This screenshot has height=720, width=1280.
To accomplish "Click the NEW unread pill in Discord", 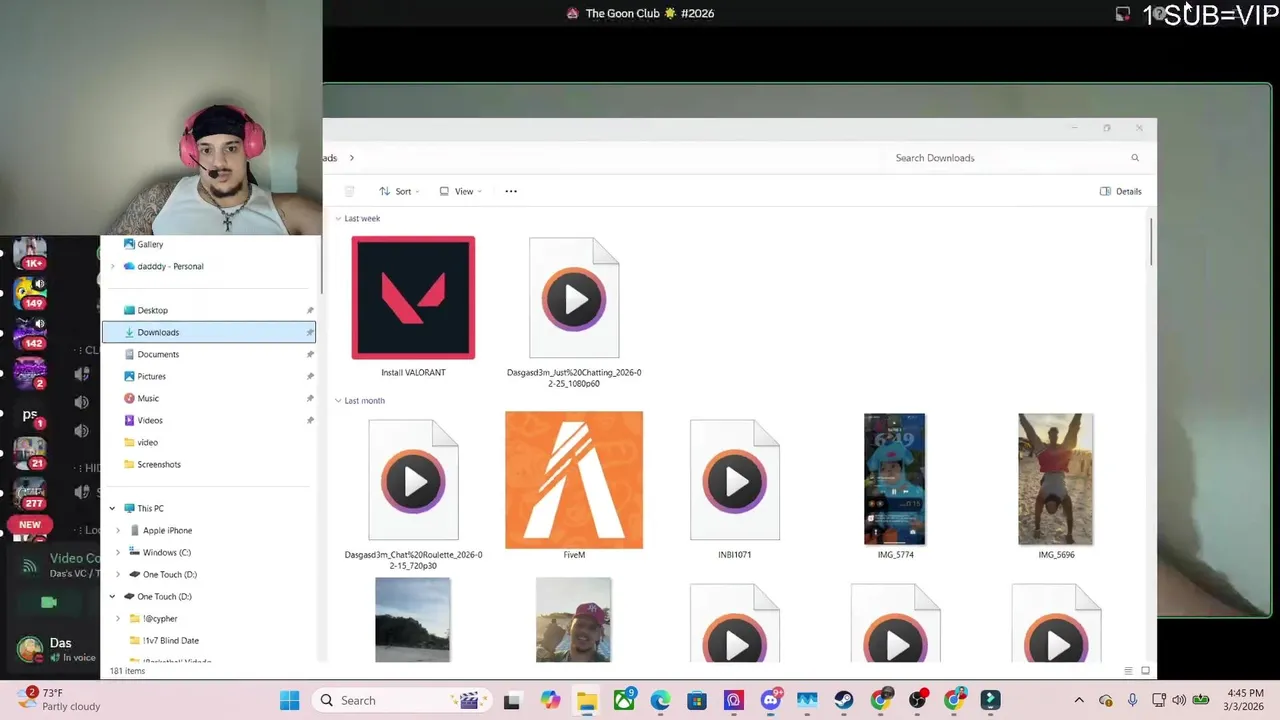I will click(30, 524).
